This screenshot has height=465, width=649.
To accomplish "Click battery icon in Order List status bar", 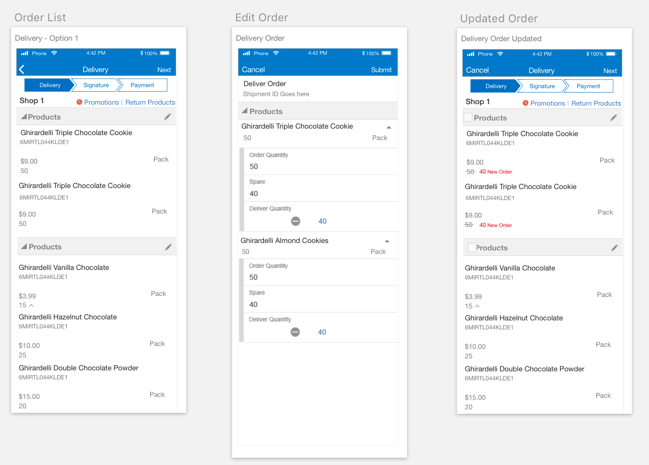I will tap(165, 53).
